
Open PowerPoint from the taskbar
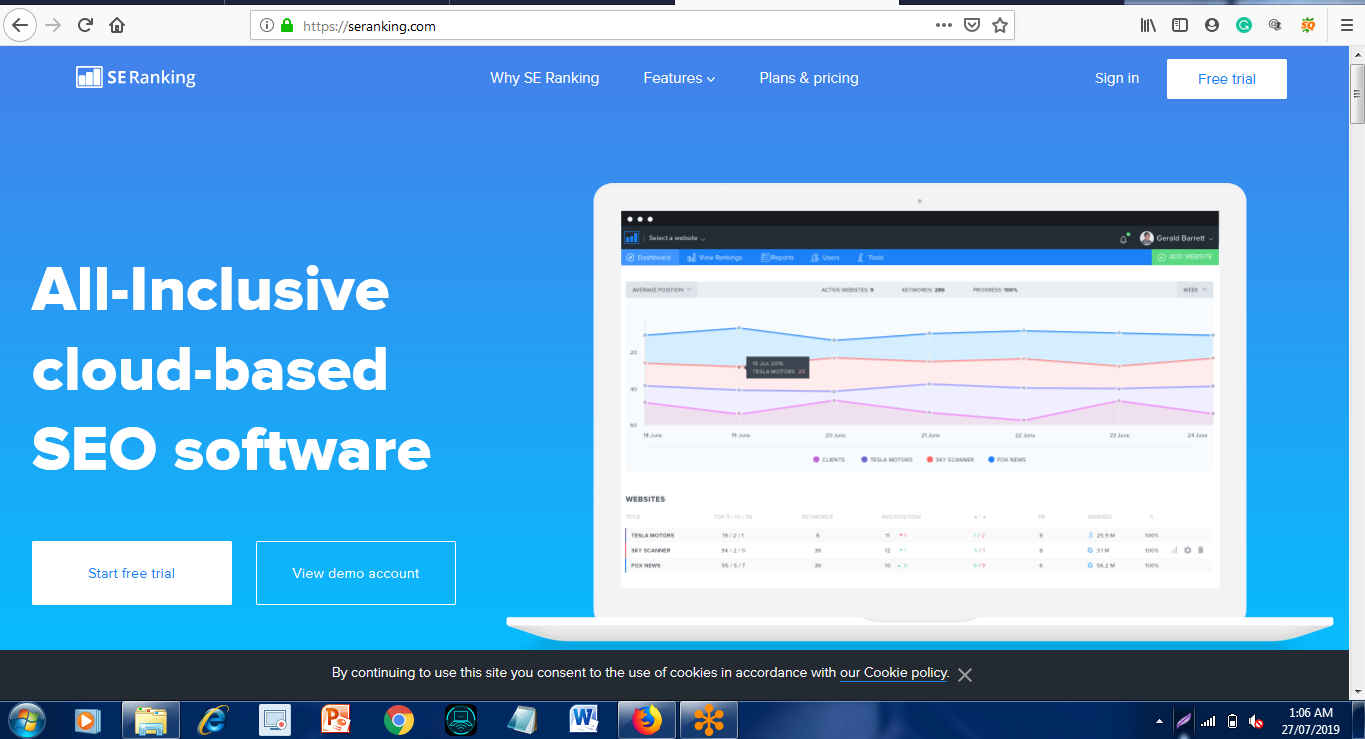[x=337, y=720]
